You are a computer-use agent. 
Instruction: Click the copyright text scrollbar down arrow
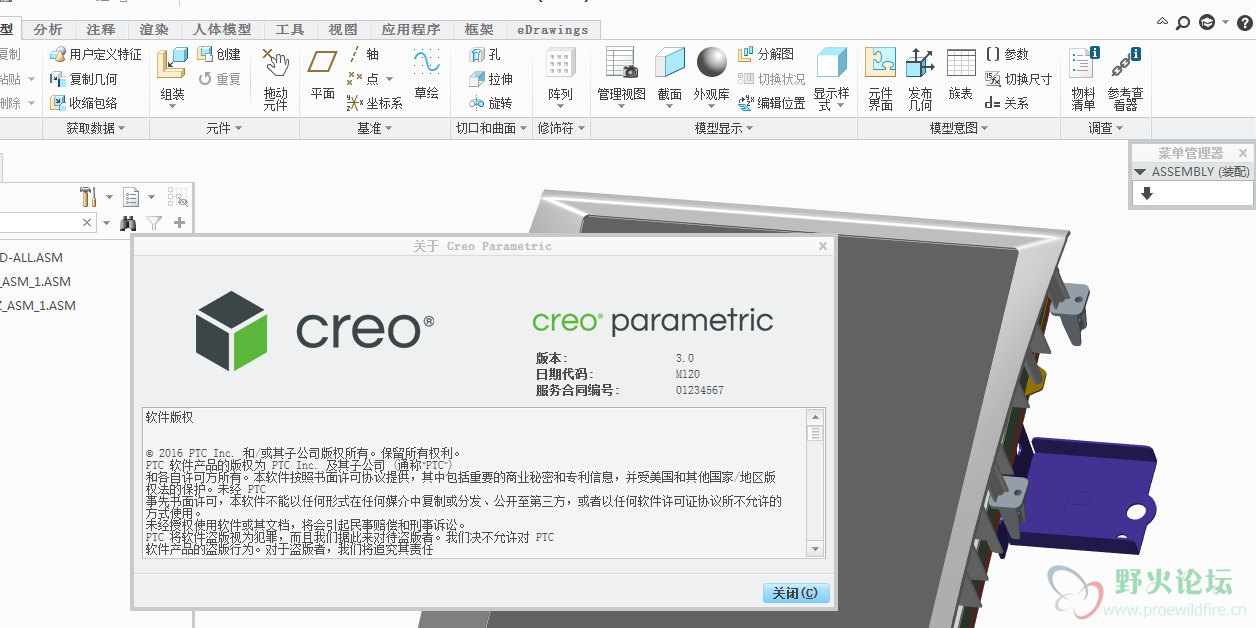815,549
